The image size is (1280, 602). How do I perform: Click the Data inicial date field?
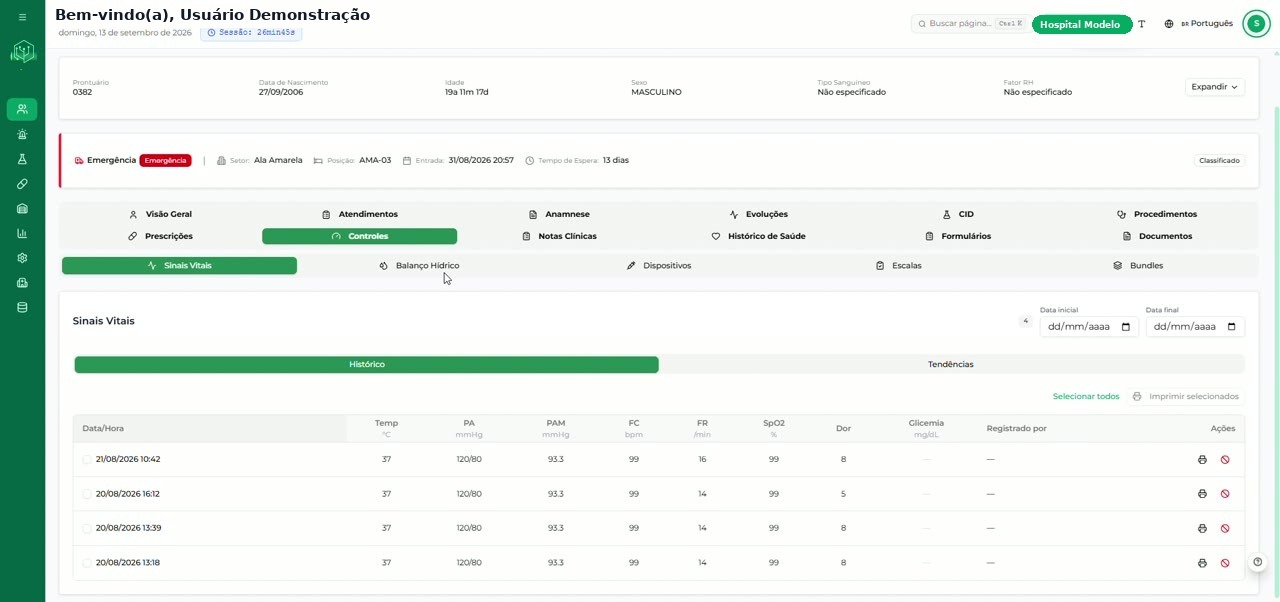point(1089,327)
